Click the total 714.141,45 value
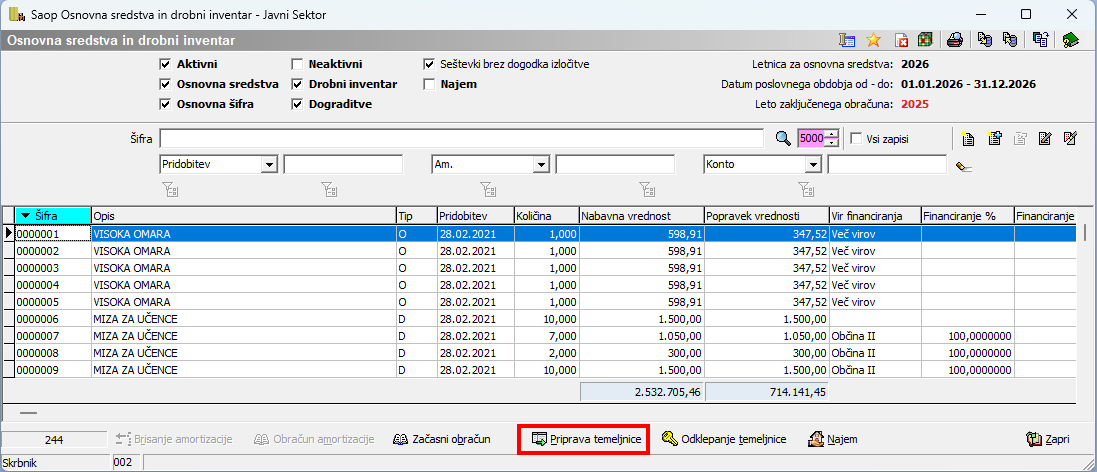 (766, 392)
